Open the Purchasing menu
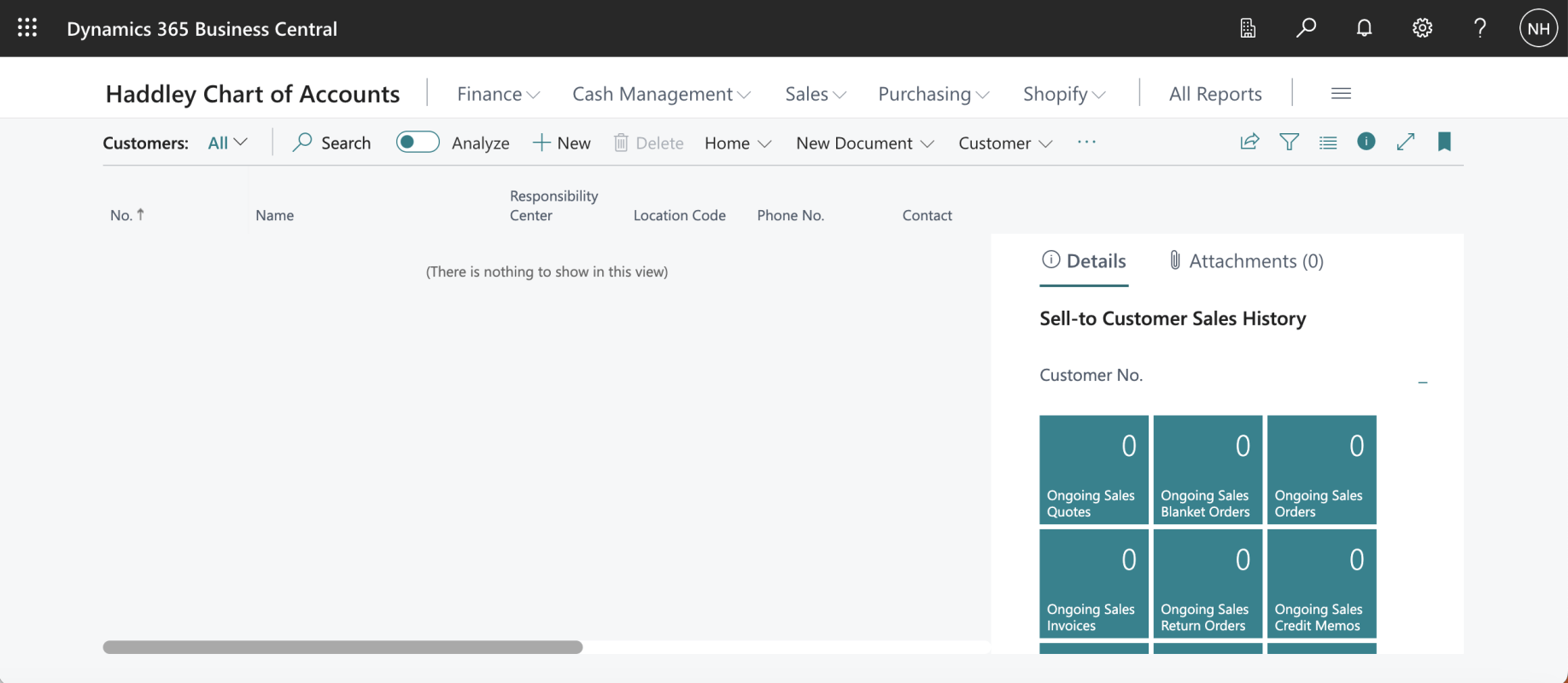This screenshot has height=683, width=1568. (x=933, y=94)
